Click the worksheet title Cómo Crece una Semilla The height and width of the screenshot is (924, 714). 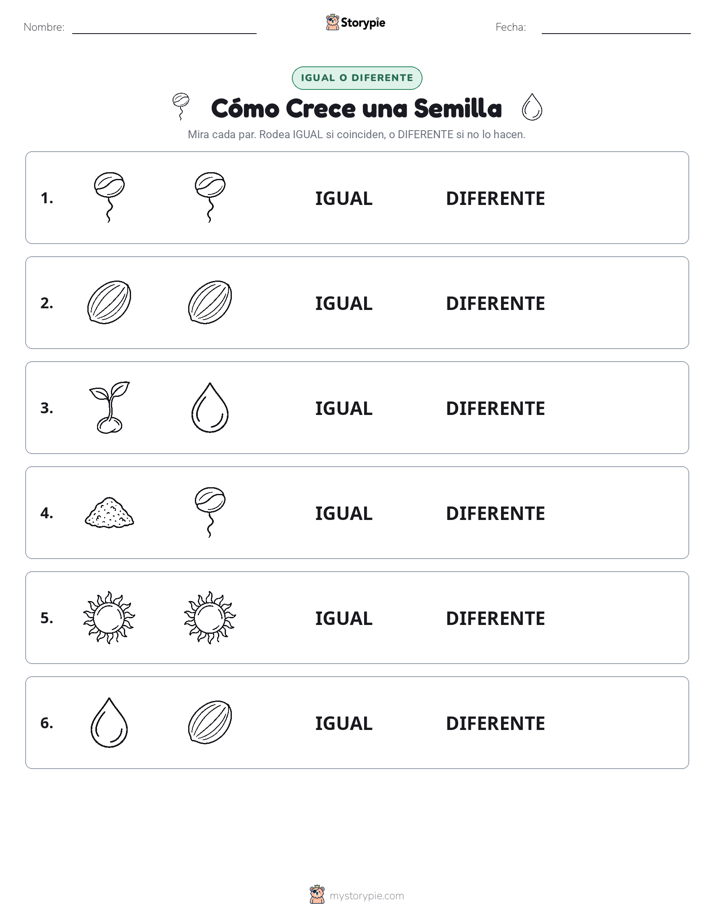pyautogui.click(x=356, y=108)
